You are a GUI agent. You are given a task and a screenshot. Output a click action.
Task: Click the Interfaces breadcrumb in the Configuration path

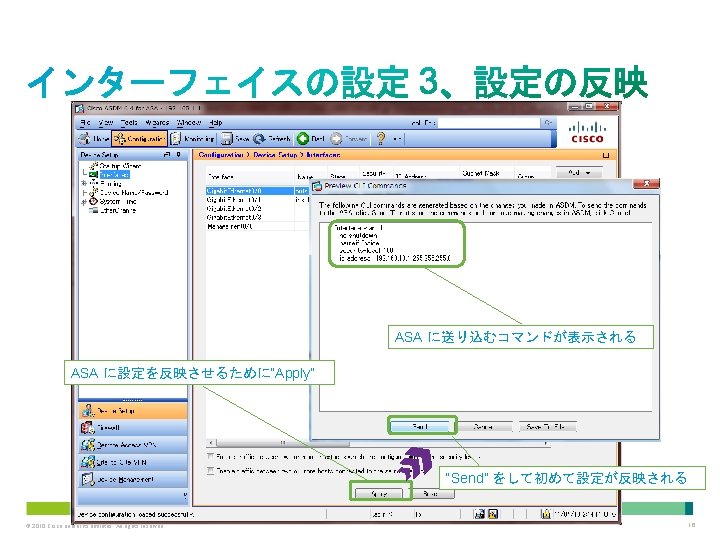pyautogui.click(x=324, y=155)
